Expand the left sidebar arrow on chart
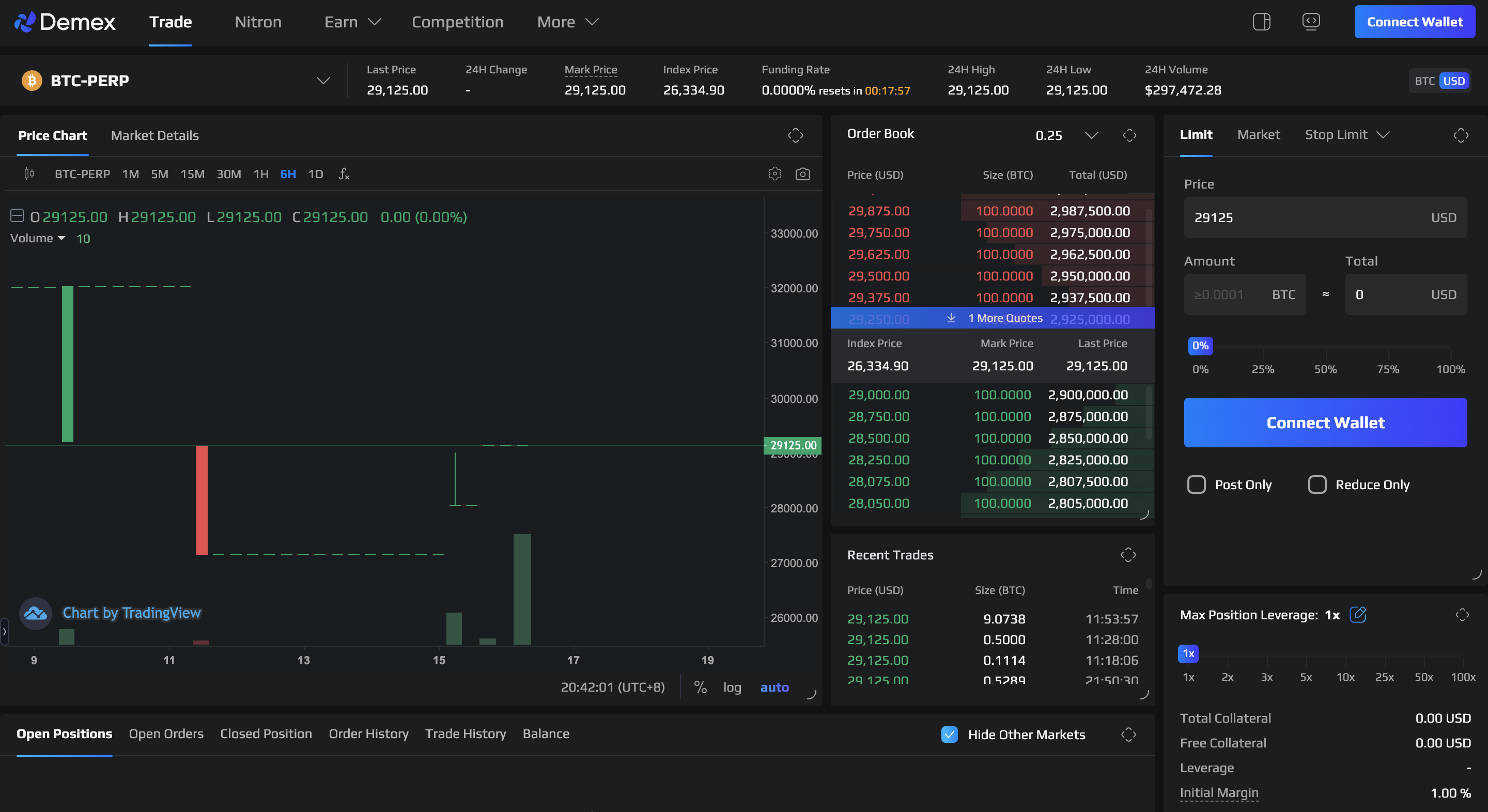 click(5, 631)
